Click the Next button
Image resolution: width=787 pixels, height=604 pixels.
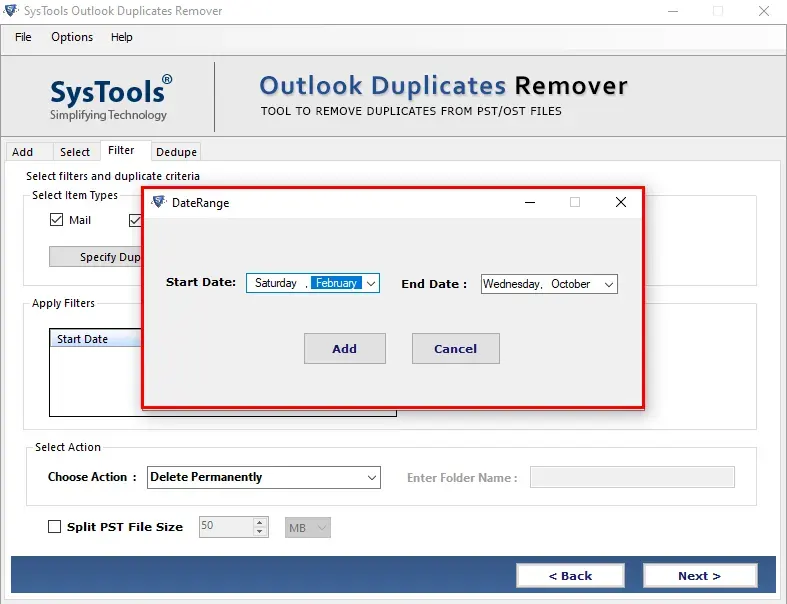pos(700,576)
